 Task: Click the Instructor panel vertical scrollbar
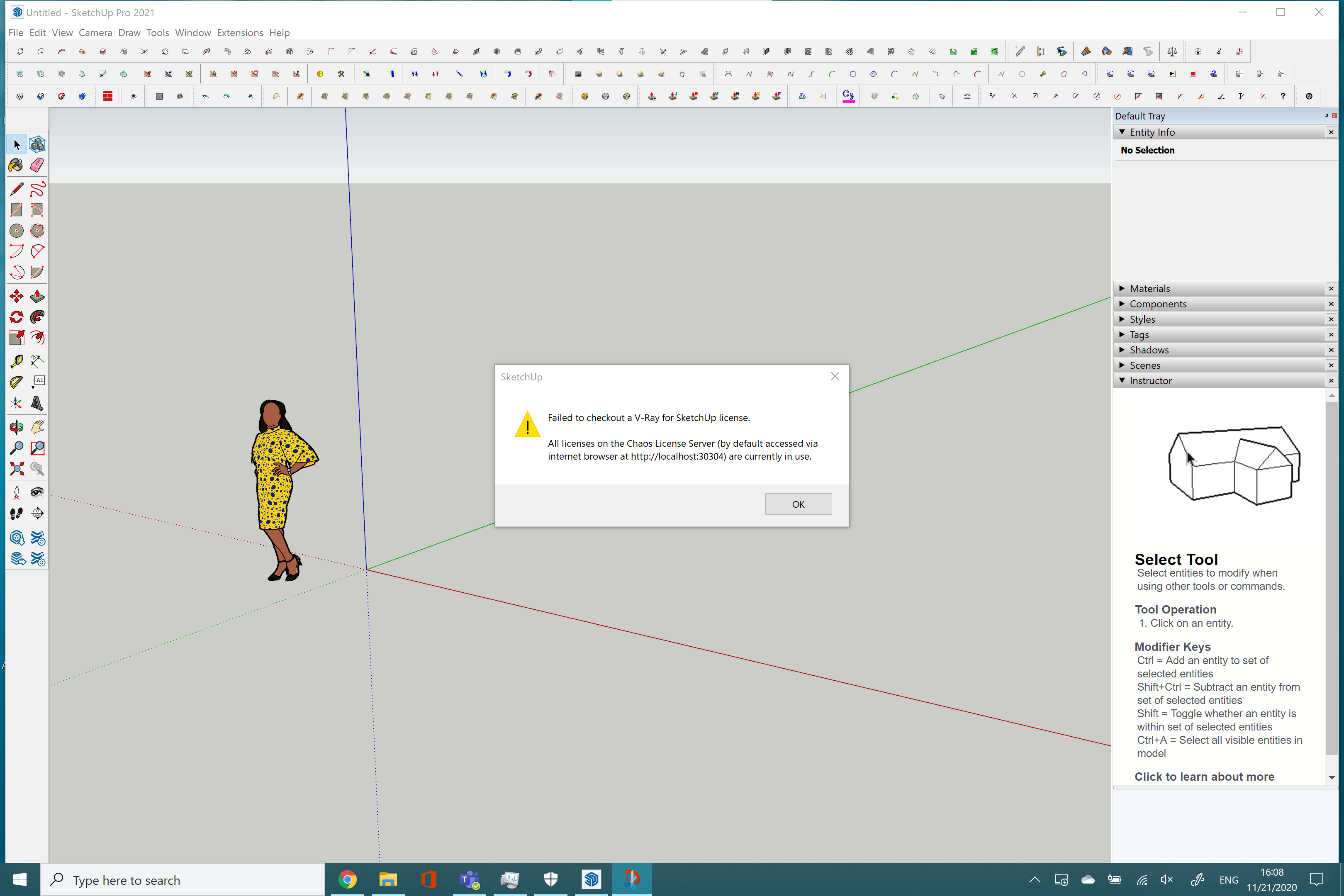tap(1332, 578)
